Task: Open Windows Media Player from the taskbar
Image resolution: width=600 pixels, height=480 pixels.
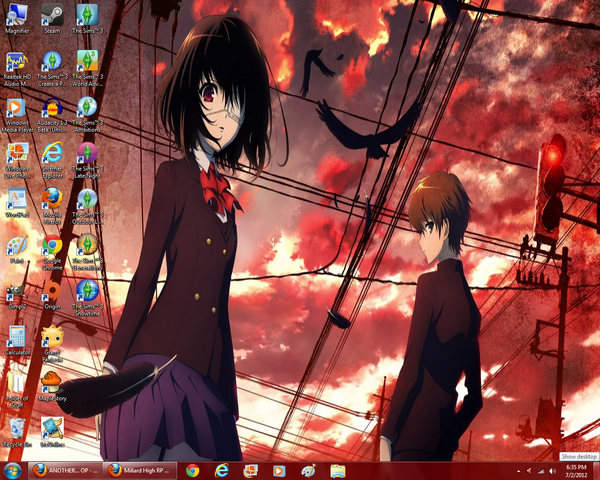Action: (279, 471)
